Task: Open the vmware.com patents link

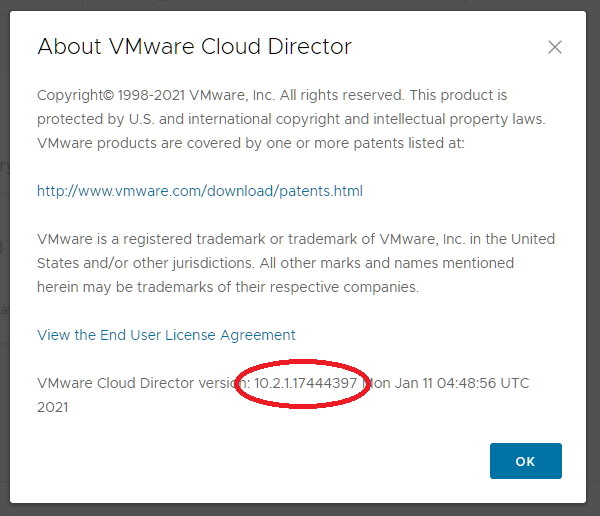Action: point(200,191)
